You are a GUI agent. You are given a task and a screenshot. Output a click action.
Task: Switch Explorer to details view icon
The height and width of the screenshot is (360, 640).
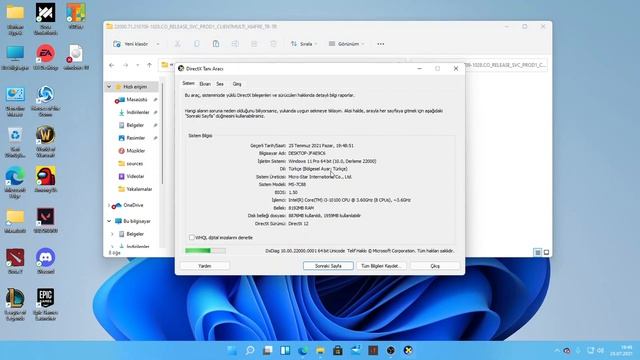click(x=538, y=253)
